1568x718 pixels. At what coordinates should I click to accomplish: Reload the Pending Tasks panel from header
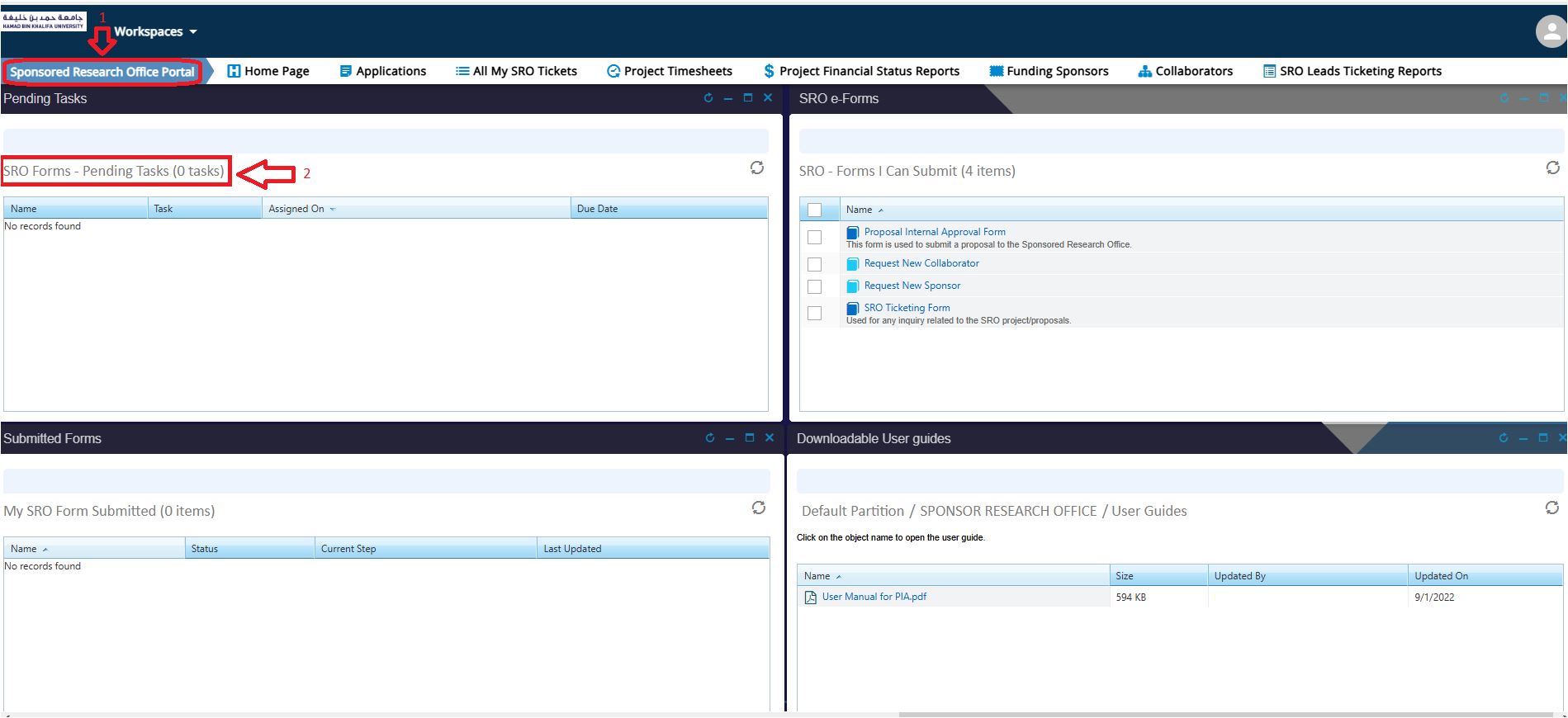point(708,98)
